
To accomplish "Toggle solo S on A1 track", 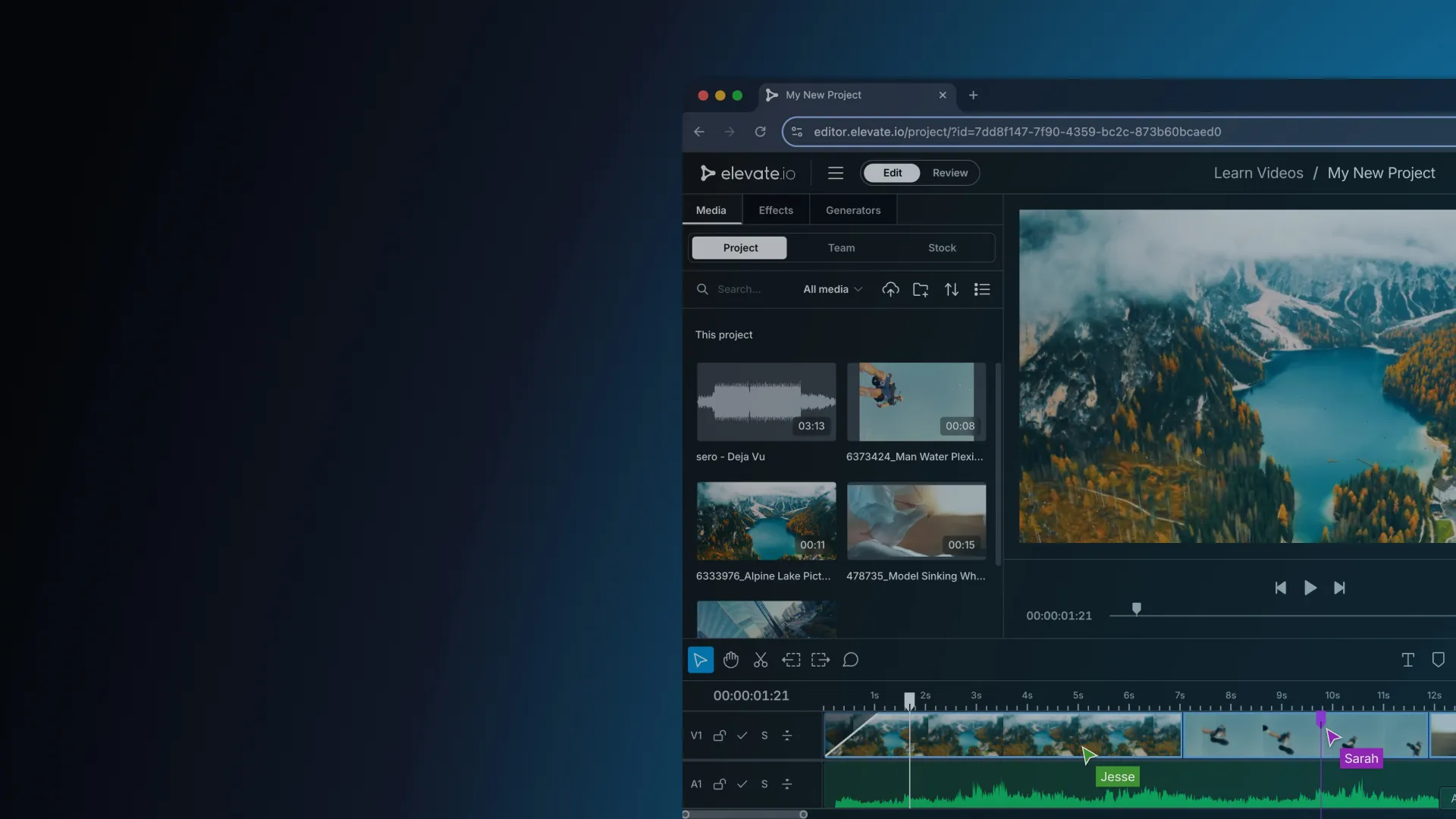I will click(764, 784).
